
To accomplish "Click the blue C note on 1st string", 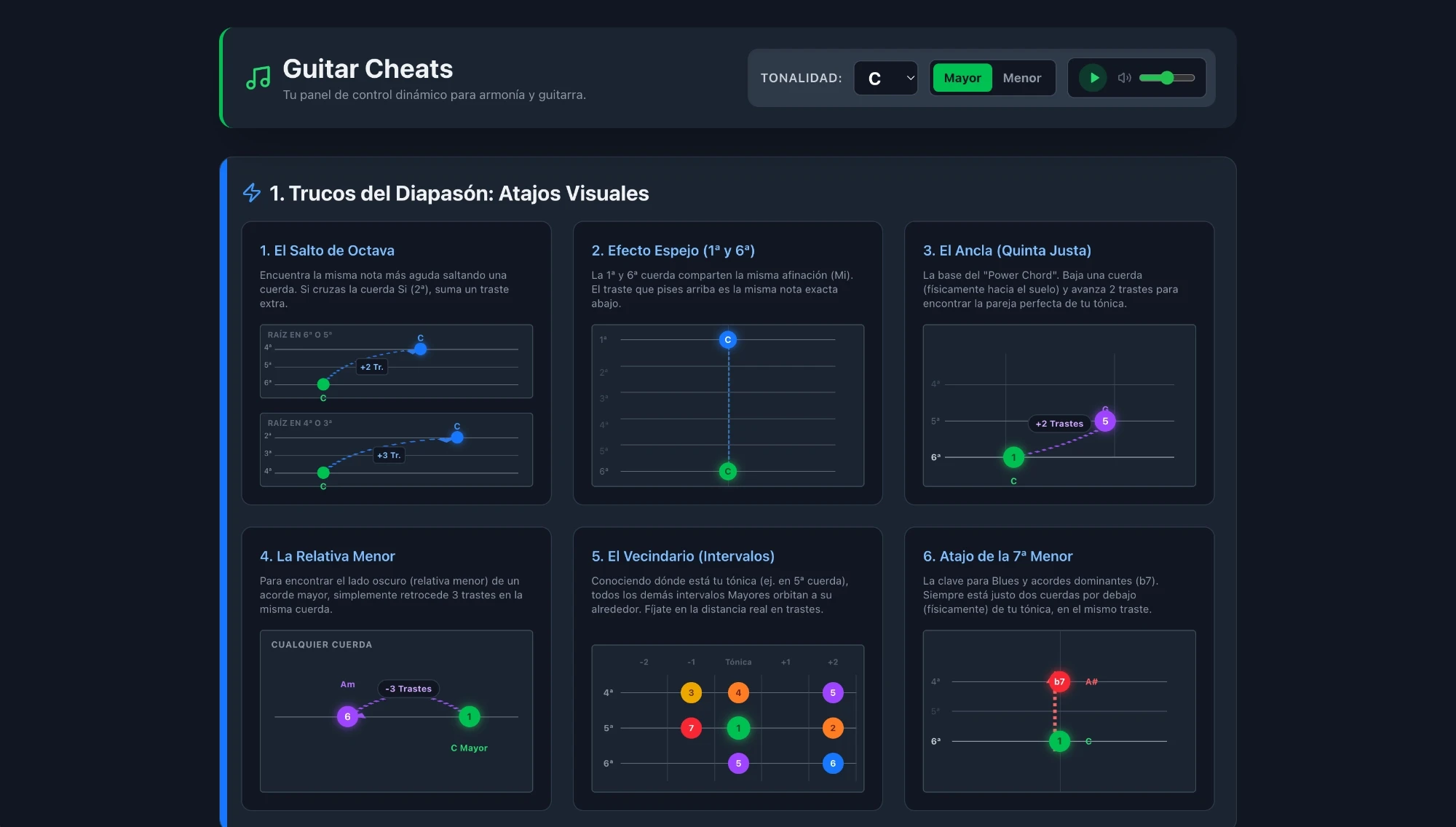I will [x=727, y=340].
